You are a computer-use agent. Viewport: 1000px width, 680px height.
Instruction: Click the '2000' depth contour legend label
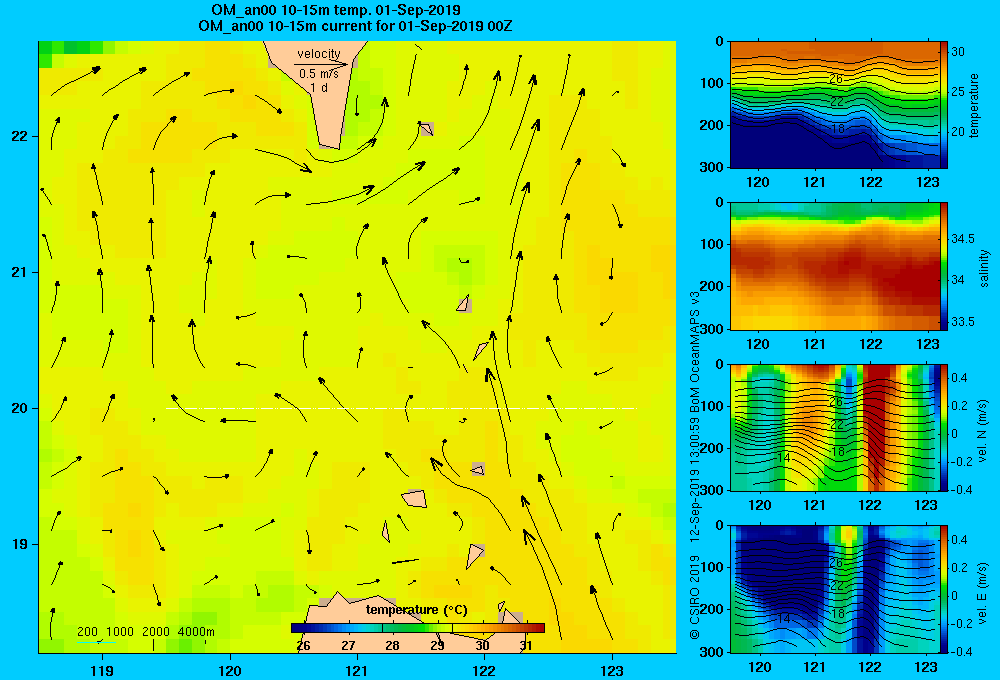point(156,632)
